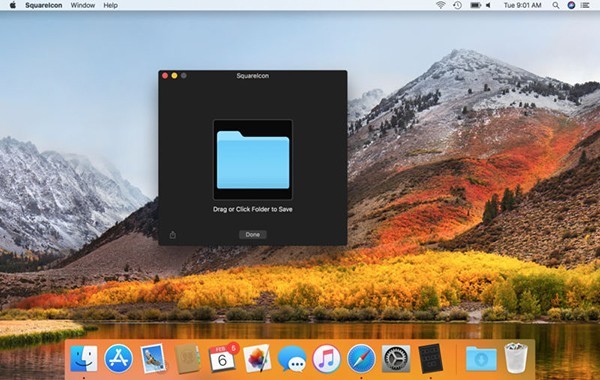Launch the App Store from the Dock
The height and width of the screenshot is (380, 600).
[118, 359]
